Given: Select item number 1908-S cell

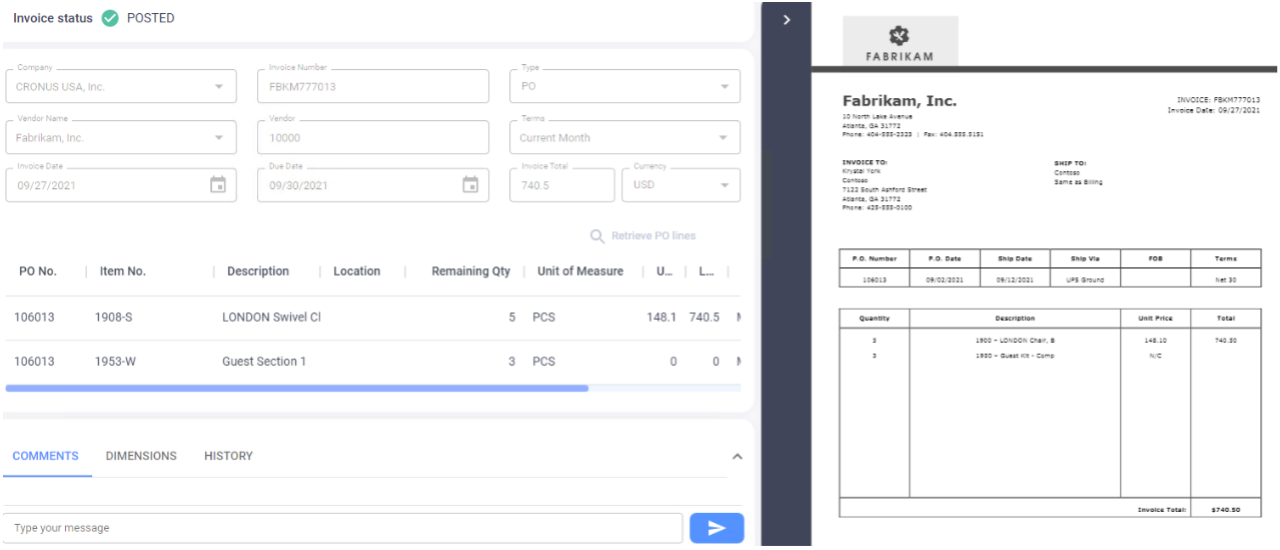Looking at the screenshot, I should (x=113, y=317).
